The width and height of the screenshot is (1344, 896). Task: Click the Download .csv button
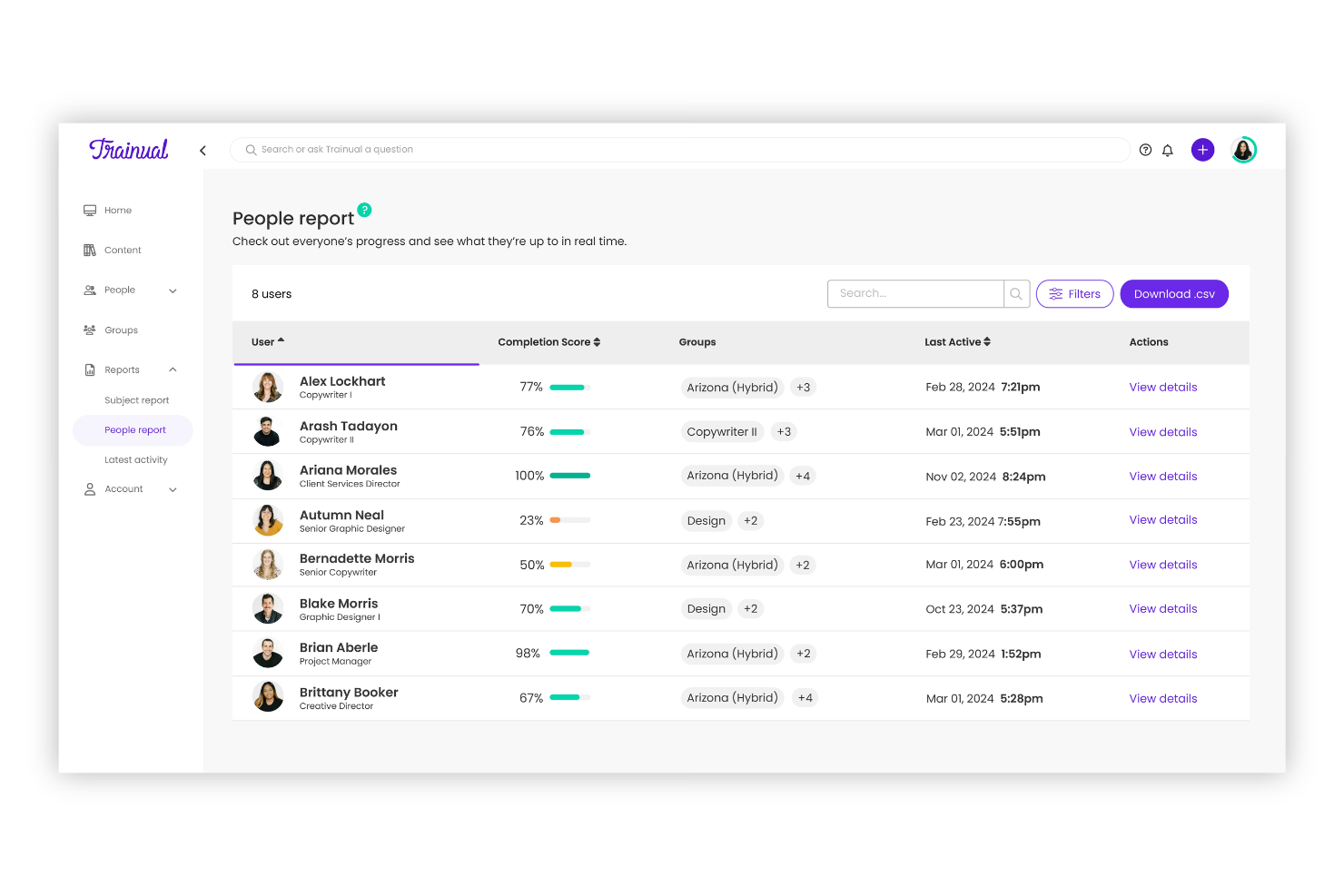point(1174,293)
